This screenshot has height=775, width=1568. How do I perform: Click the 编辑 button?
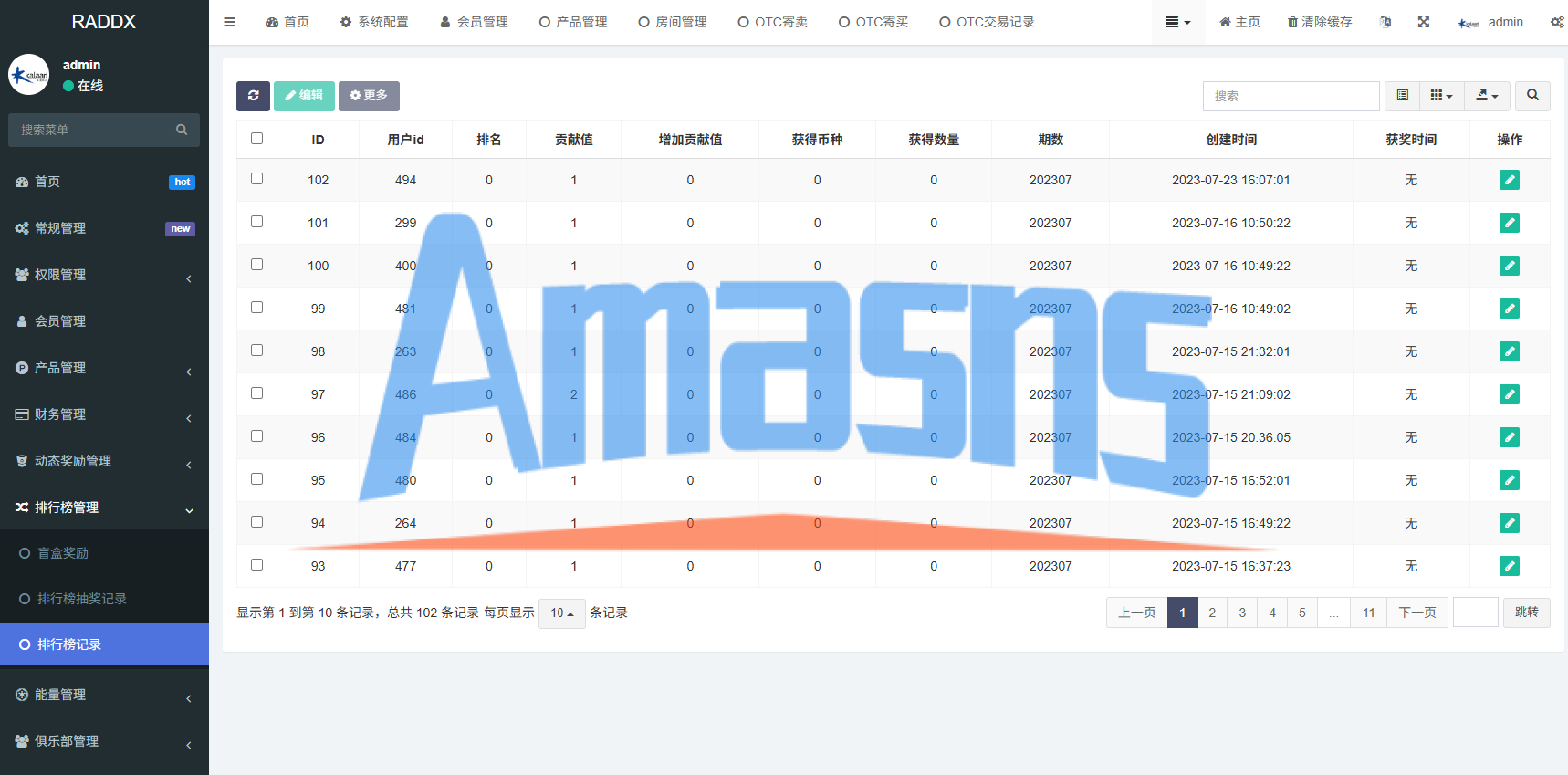[304, 96]
